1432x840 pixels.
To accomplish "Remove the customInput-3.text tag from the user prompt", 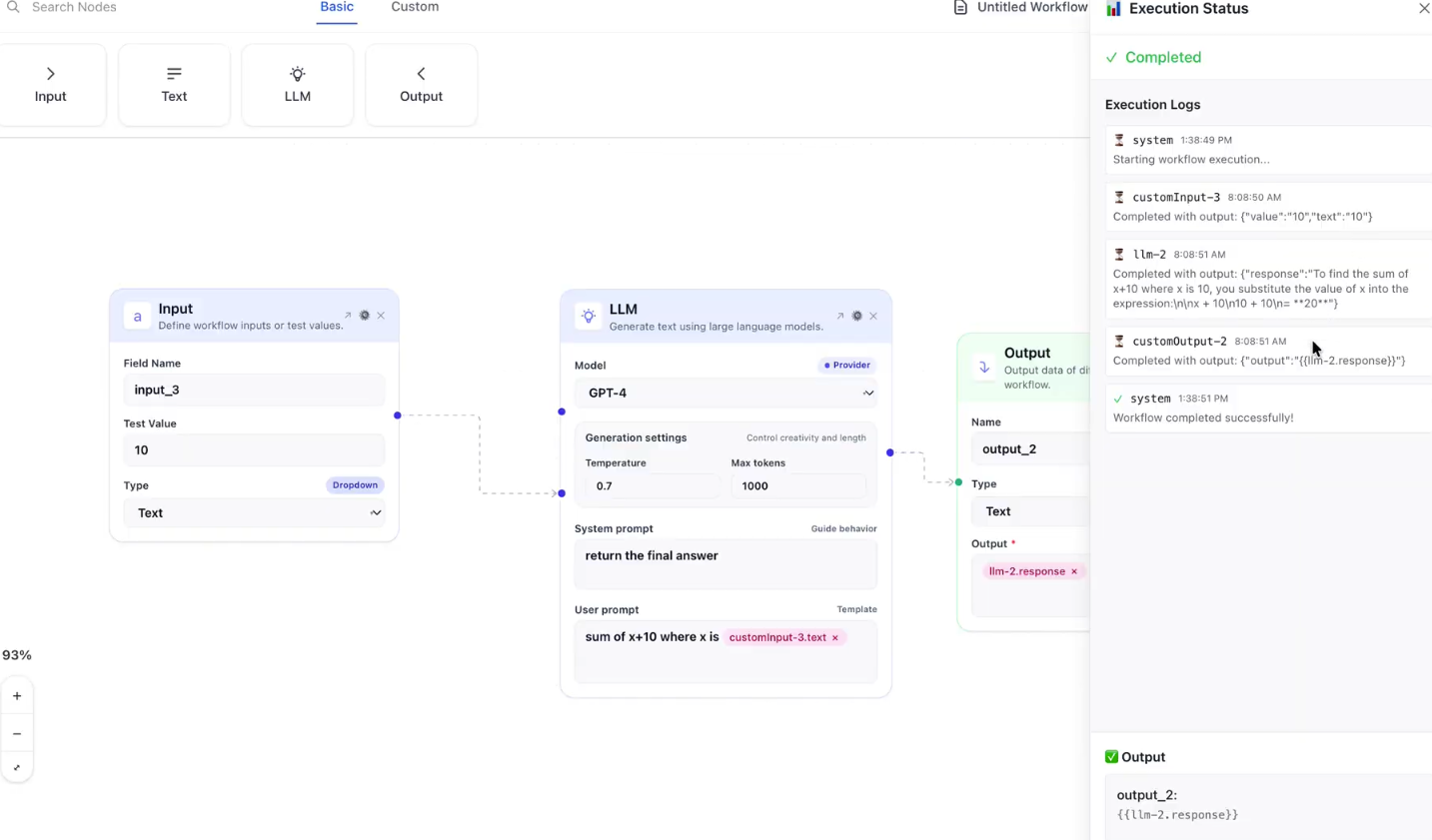I will (835, 638).
